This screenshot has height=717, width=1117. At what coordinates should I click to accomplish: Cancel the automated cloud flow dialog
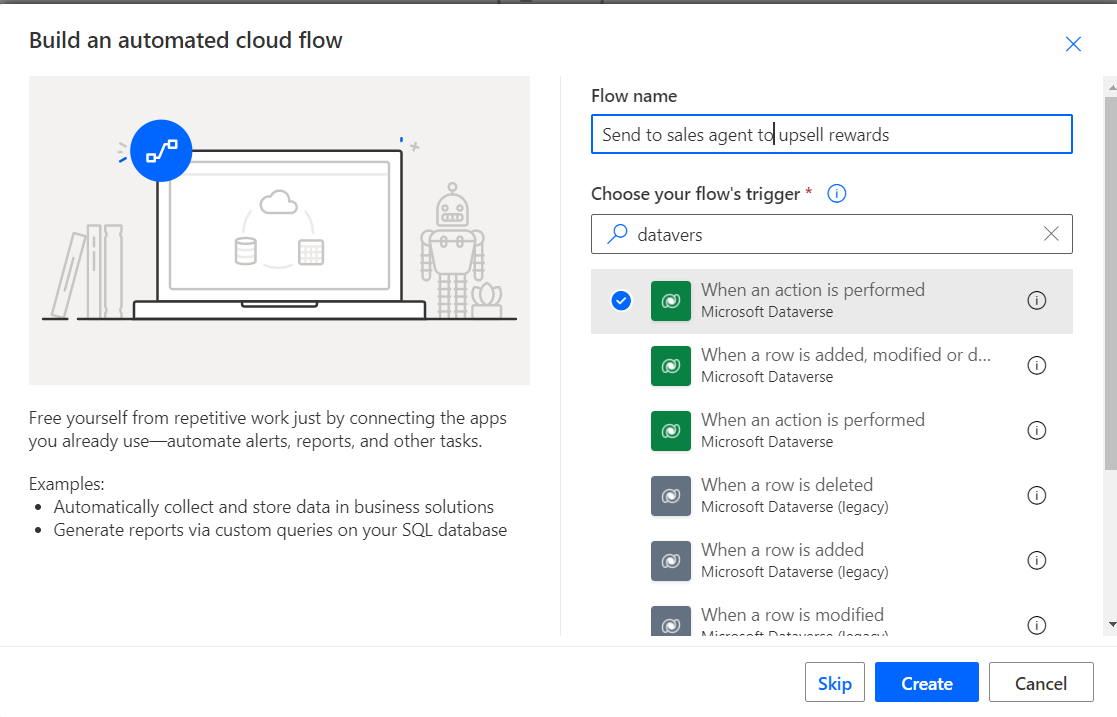click(x=1041, y=683)
